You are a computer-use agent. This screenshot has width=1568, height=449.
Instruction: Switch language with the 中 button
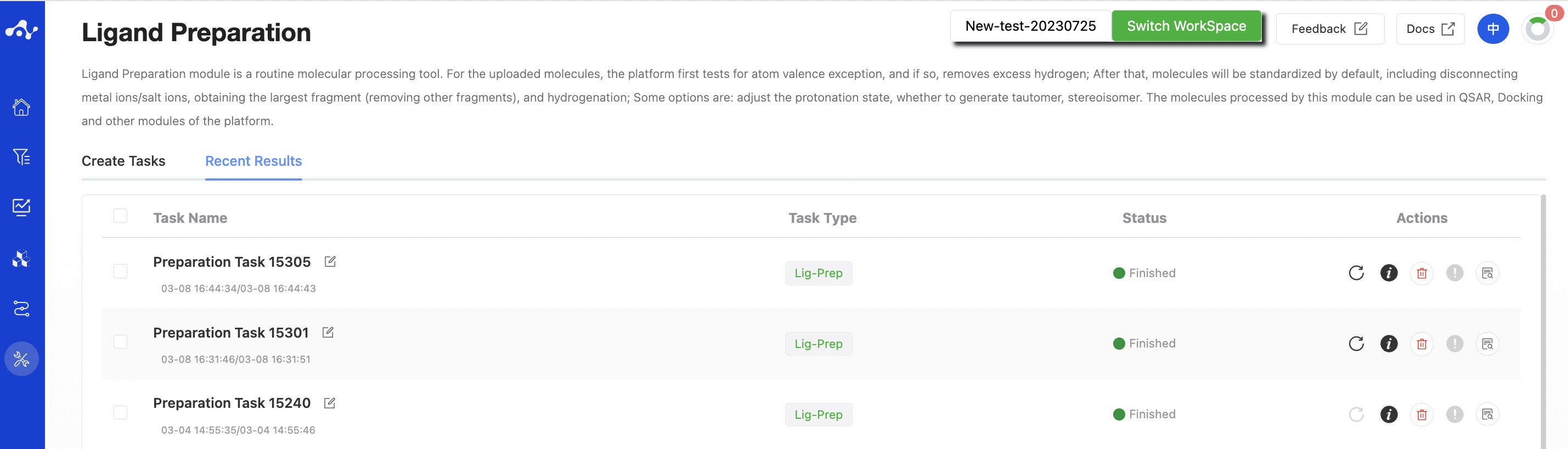1493,29
